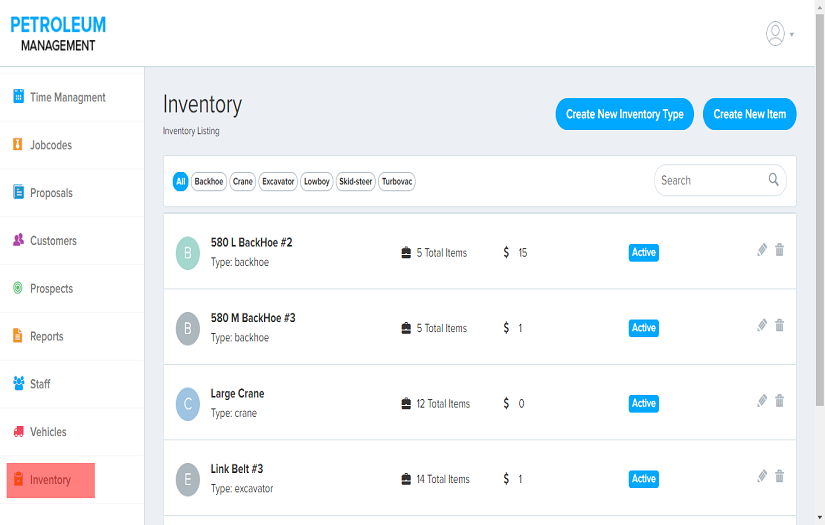Image resolution: width=825 pixels, height=525 pixels.
Task: Click the Prospects target icon
Action: click(18, 288)
